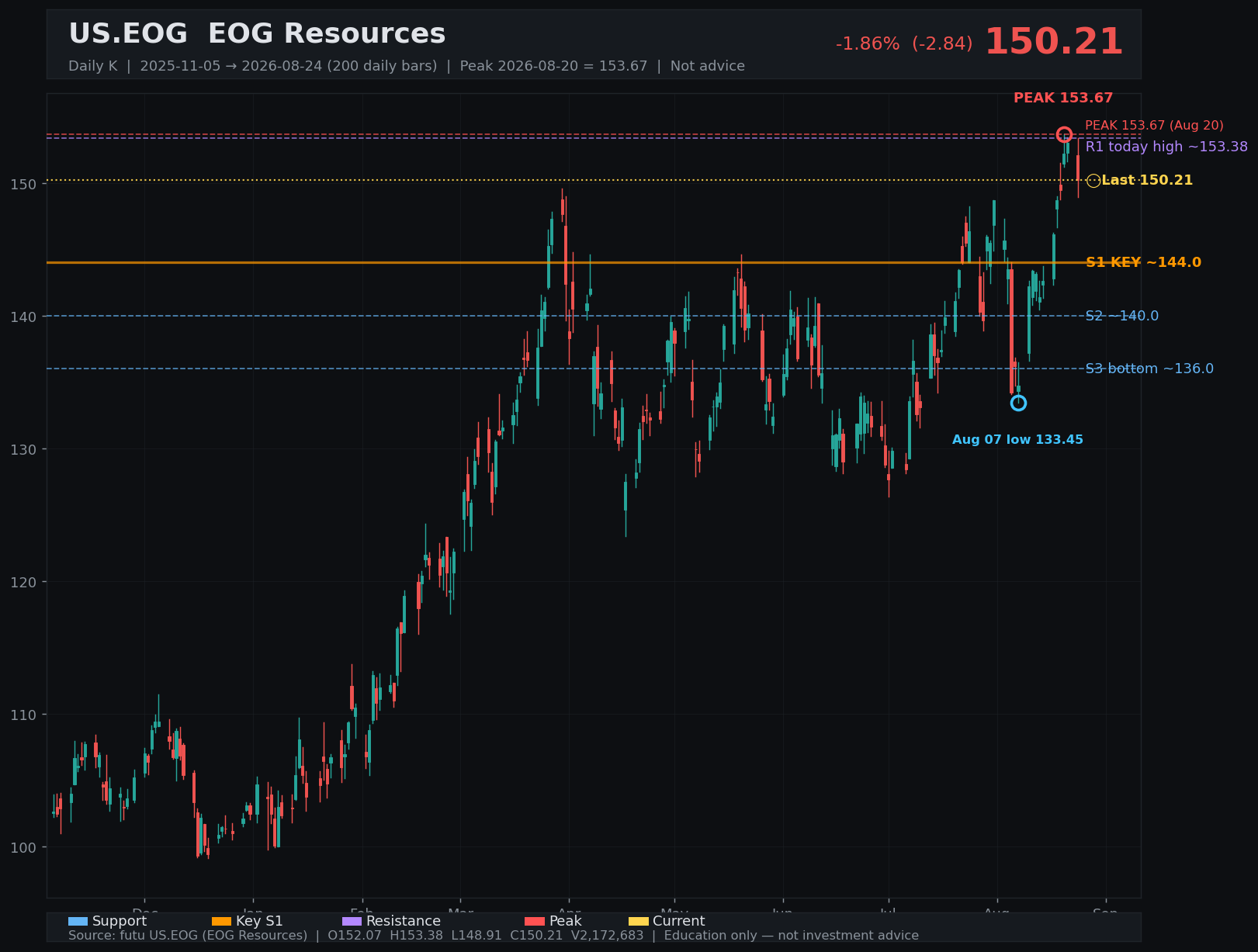This screenshot has height=952, width=1258.
Task: Click the 100 y-axis tick label
Action: click(x=23, y=847)
